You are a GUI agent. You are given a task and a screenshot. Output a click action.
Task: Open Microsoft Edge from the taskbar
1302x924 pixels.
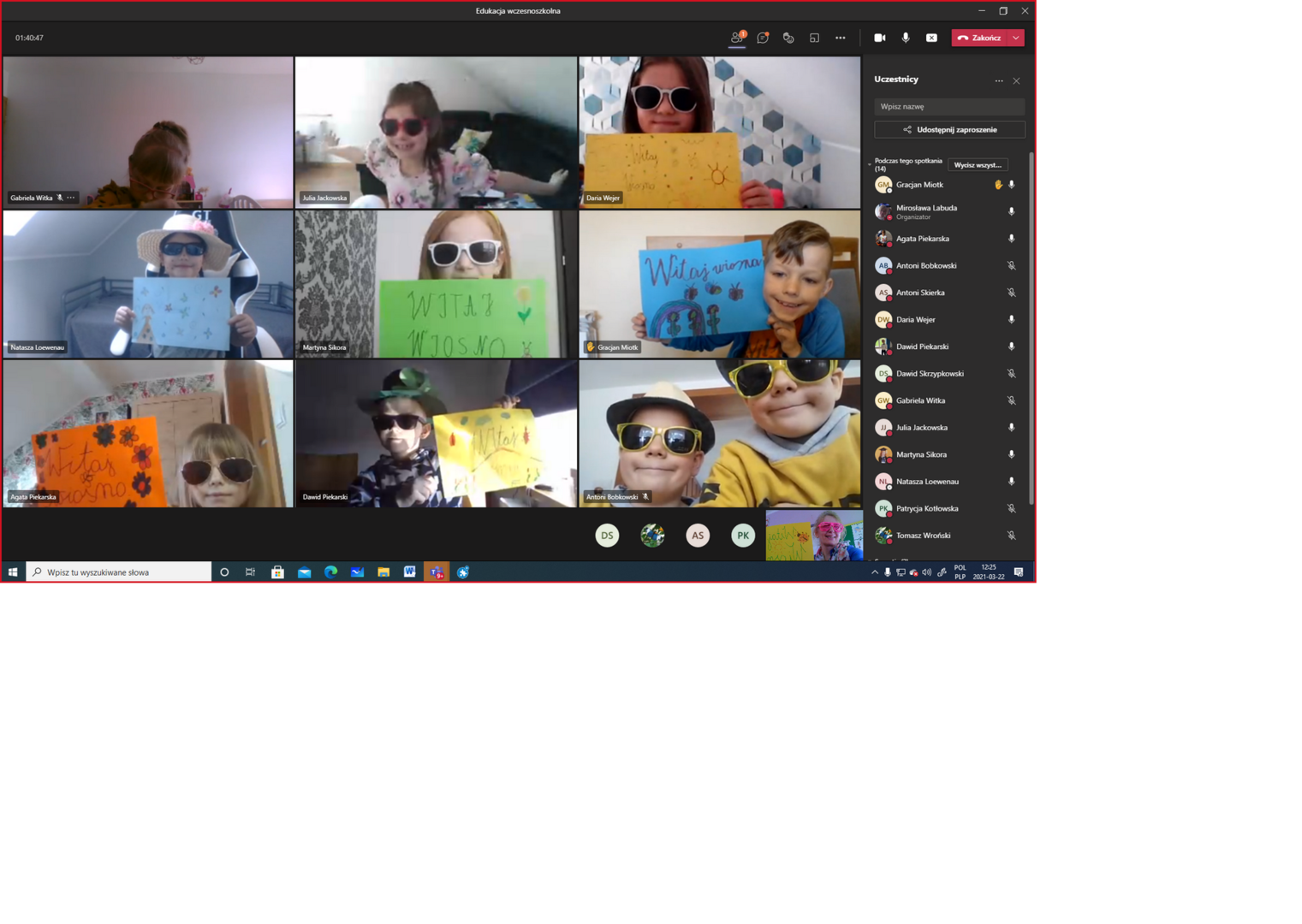click(330, 572)
